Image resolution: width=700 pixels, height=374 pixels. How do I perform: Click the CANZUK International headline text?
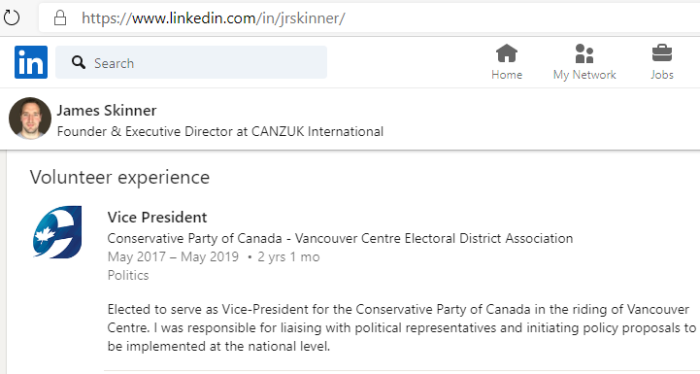click(220, 132)
